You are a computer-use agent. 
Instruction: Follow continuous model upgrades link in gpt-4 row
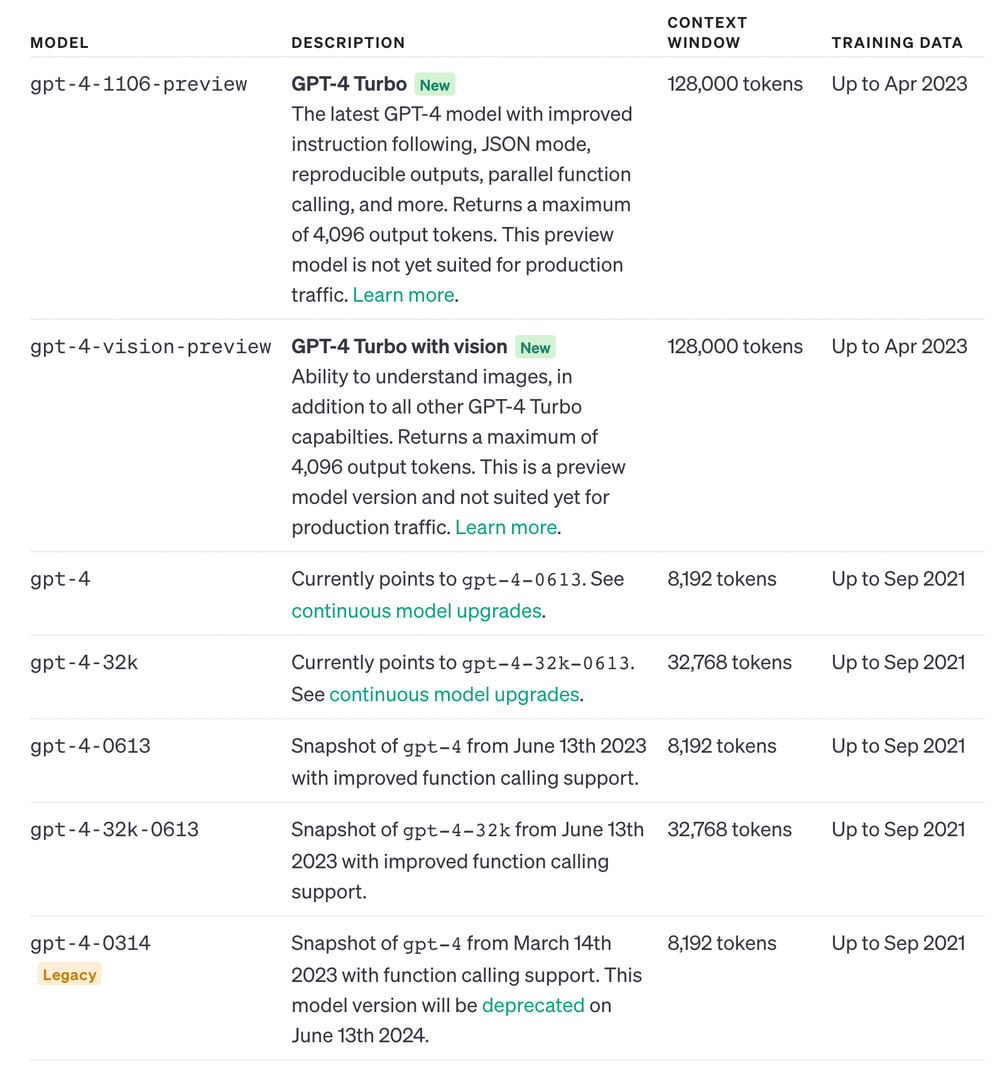click(416, 611)
